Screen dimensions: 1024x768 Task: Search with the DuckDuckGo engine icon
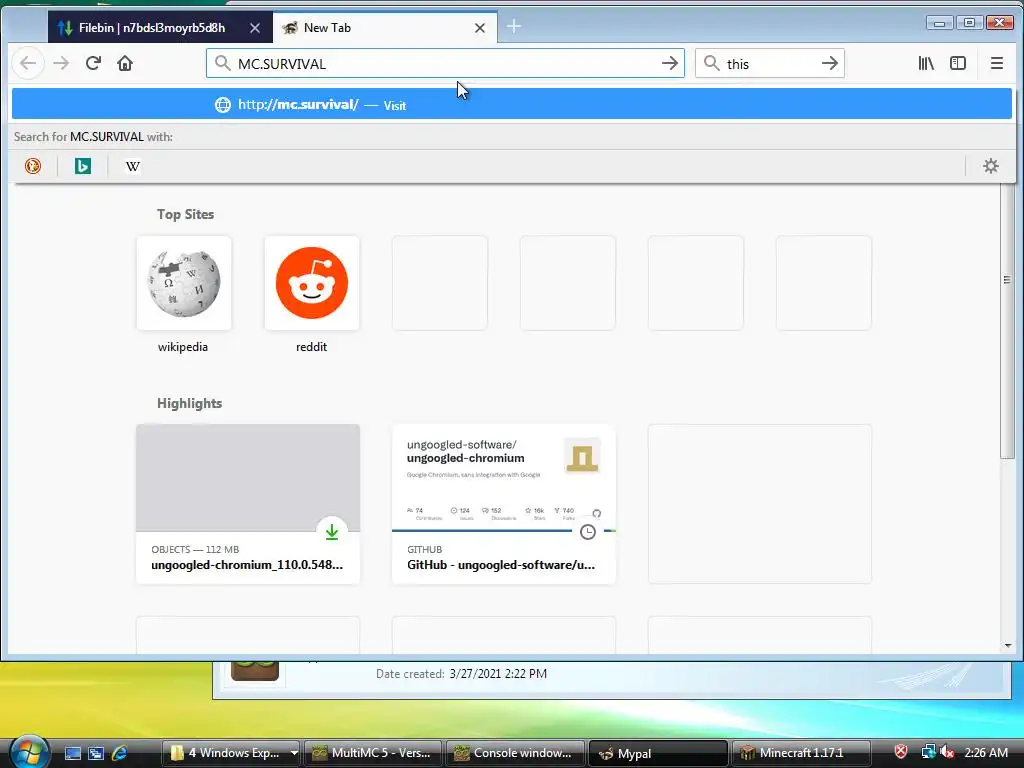(x=33, y=166)
